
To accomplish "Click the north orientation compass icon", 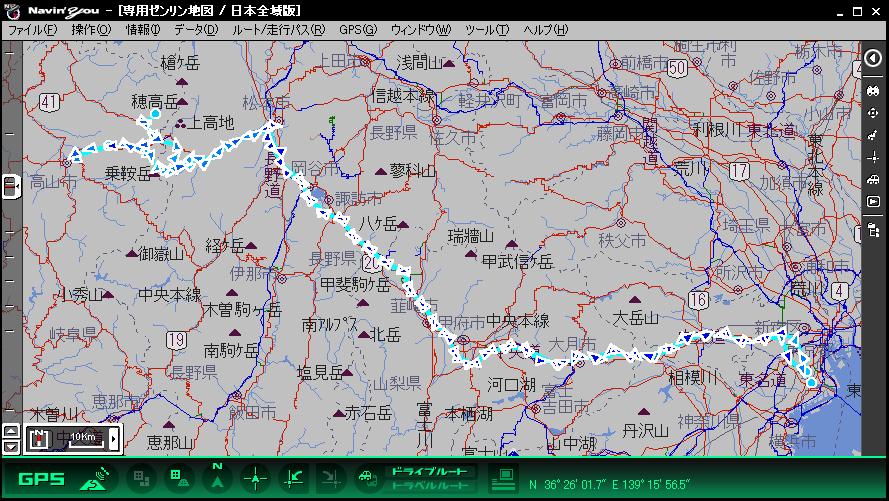I will 39,439.
